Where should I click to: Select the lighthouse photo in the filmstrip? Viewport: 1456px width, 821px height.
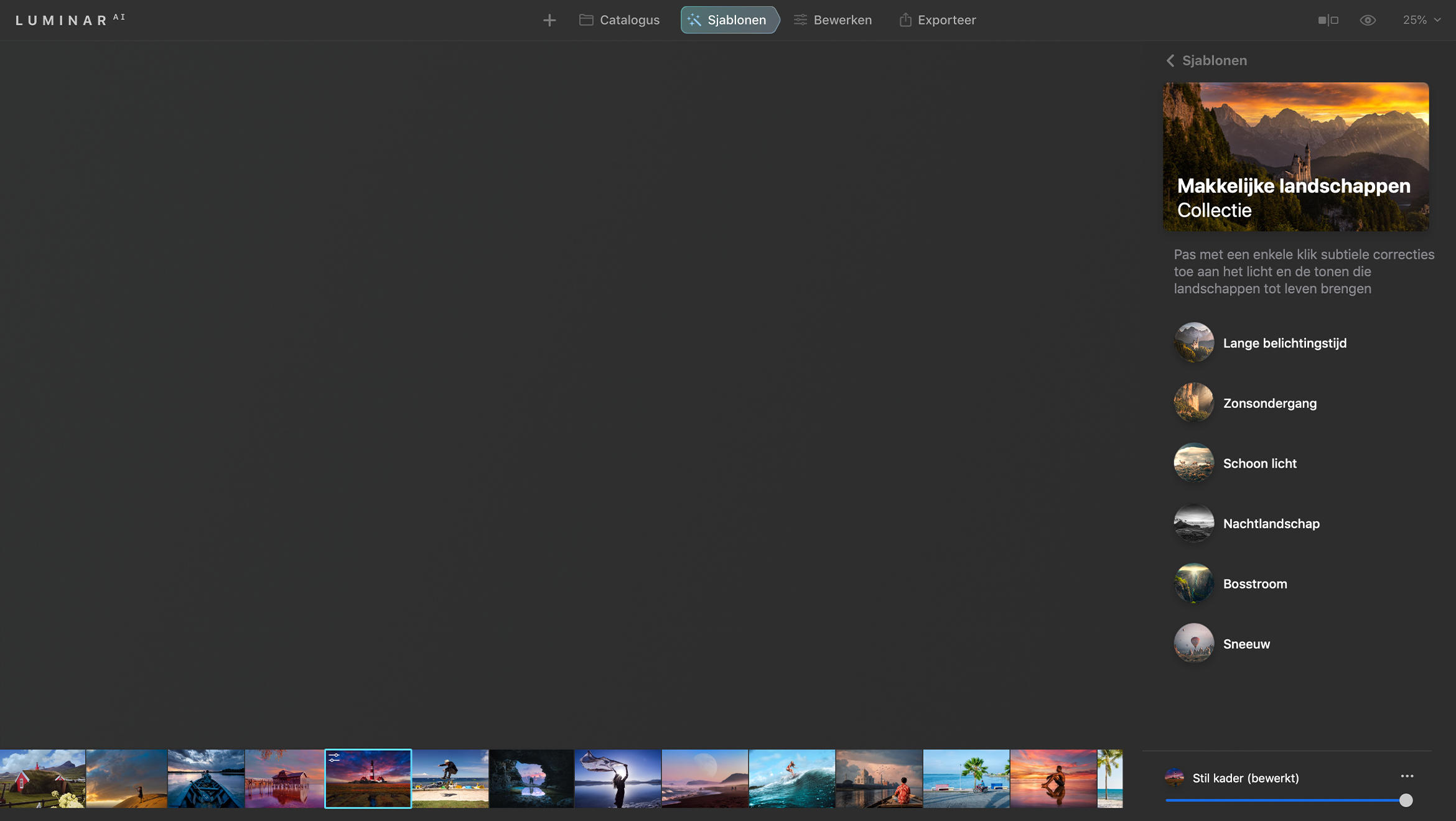click(368, 778)
